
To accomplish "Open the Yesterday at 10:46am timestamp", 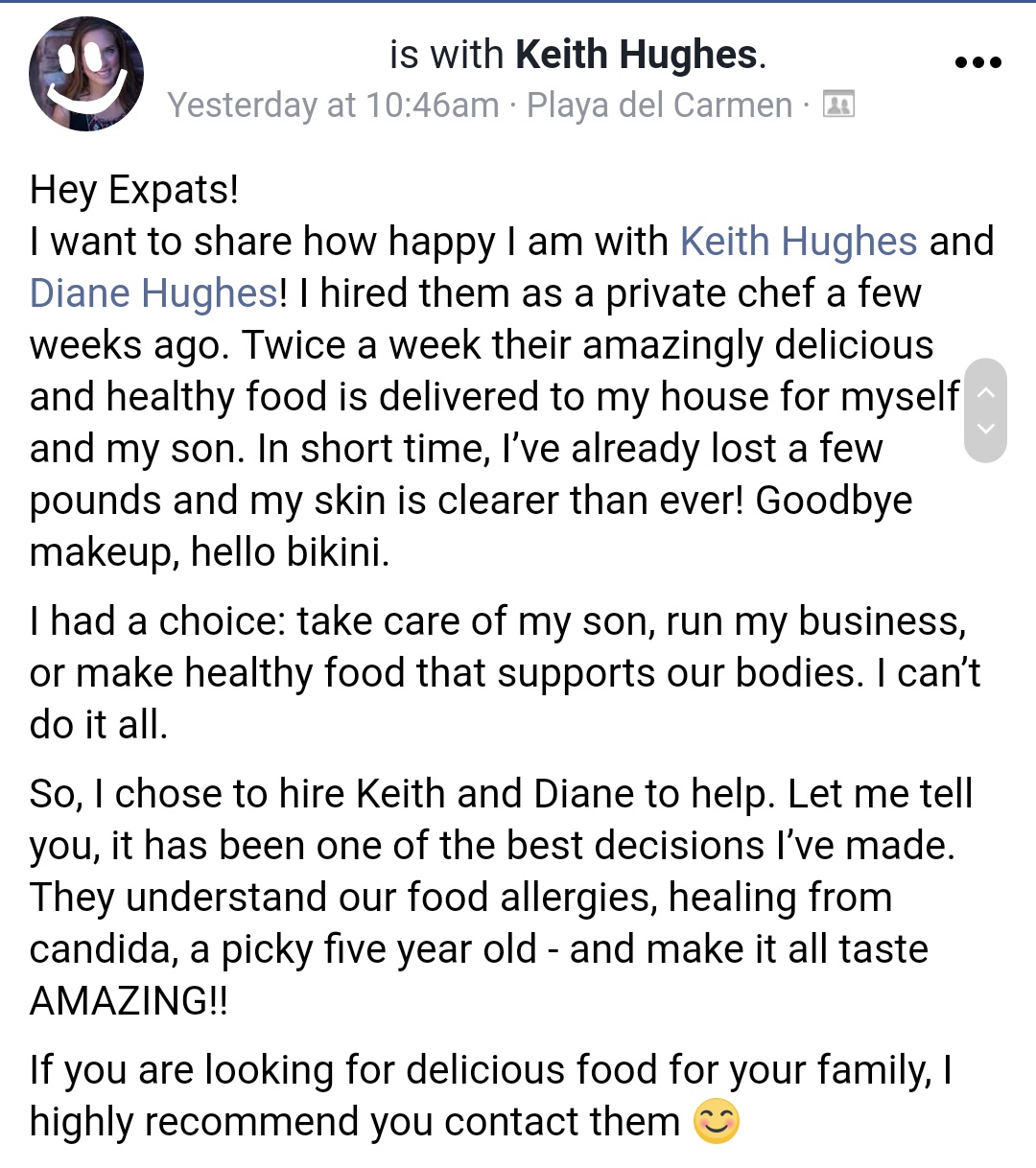I will tap(333, 105).
